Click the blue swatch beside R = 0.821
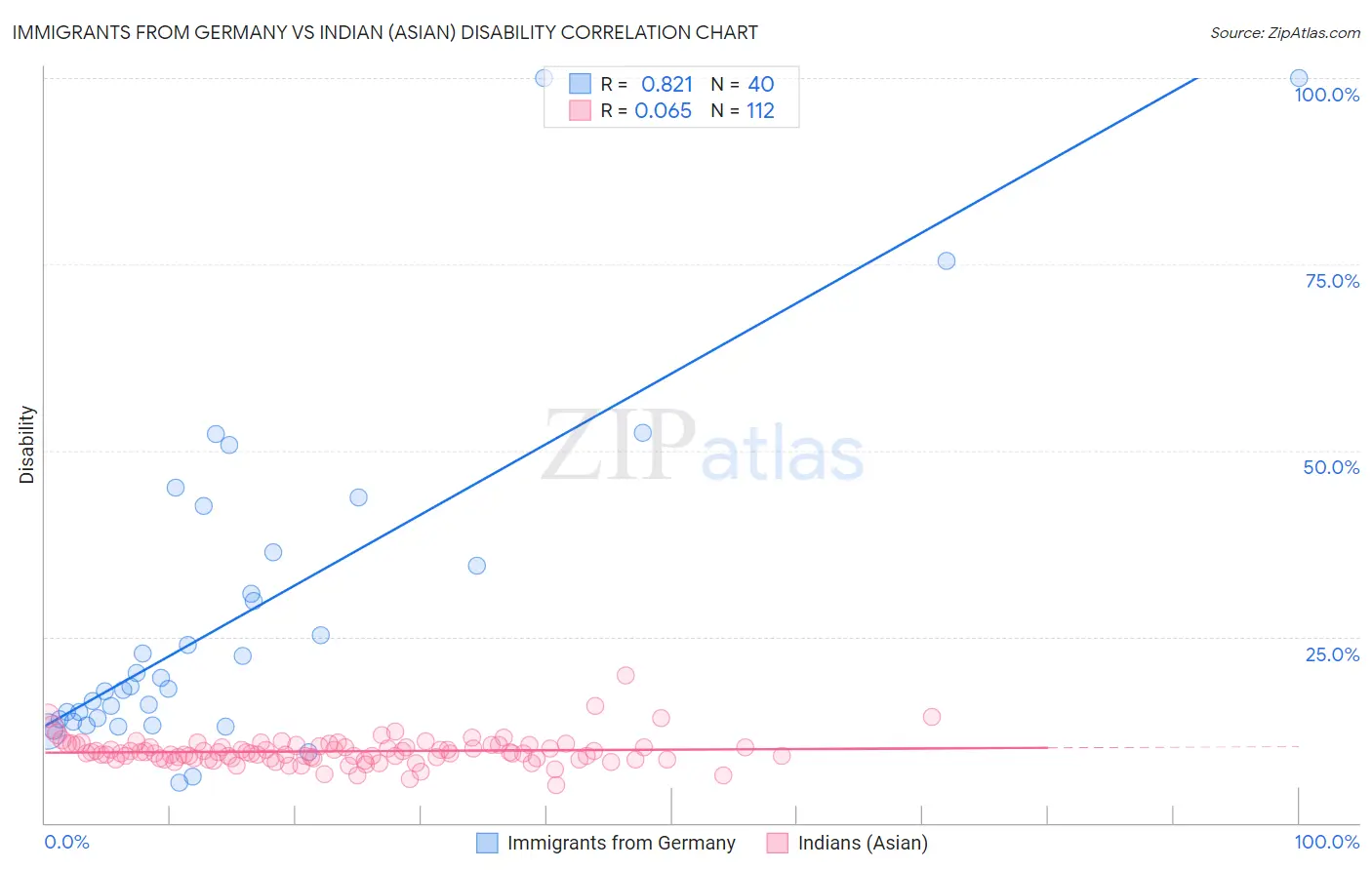The width and height of the screenshot is (1372, 870). pyautogui.click(x=581, y=84)
